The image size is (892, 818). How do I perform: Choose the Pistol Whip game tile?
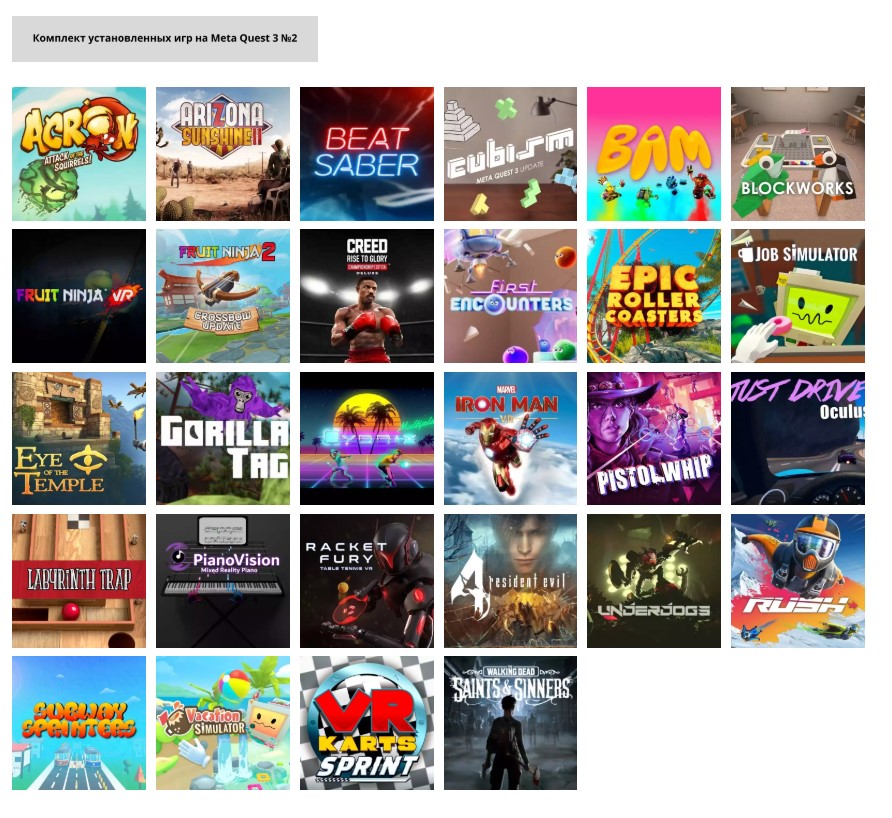tap(654, 439)
